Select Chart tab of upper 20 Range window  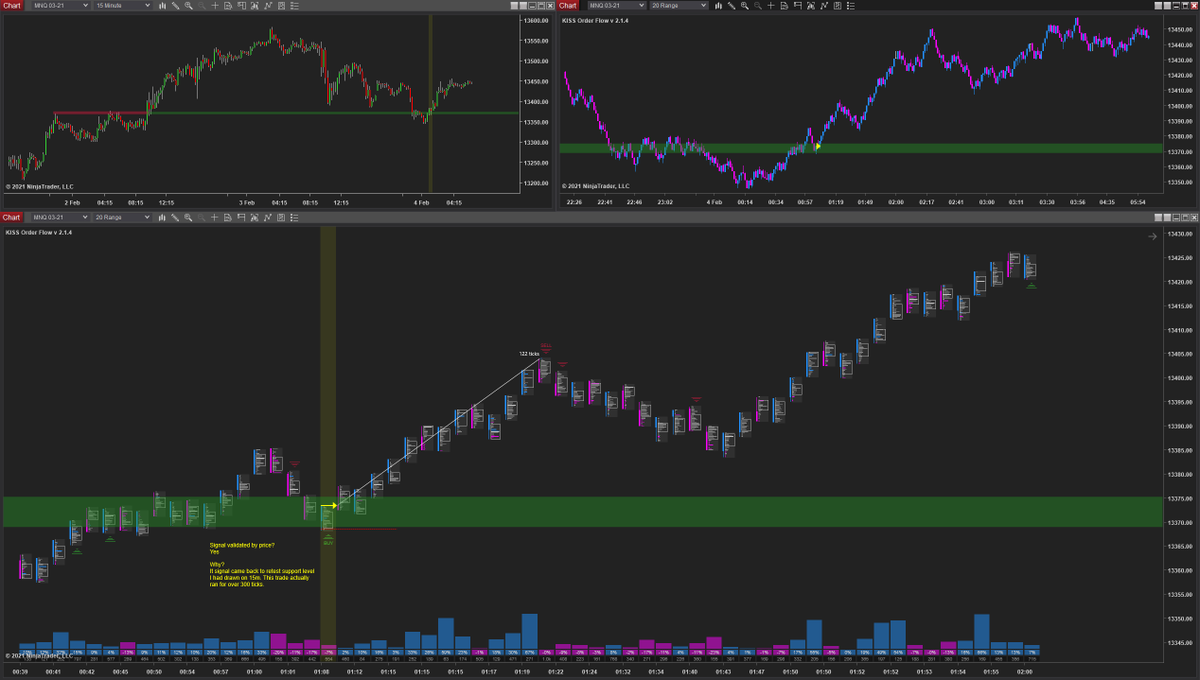click(x=567, y=5)
